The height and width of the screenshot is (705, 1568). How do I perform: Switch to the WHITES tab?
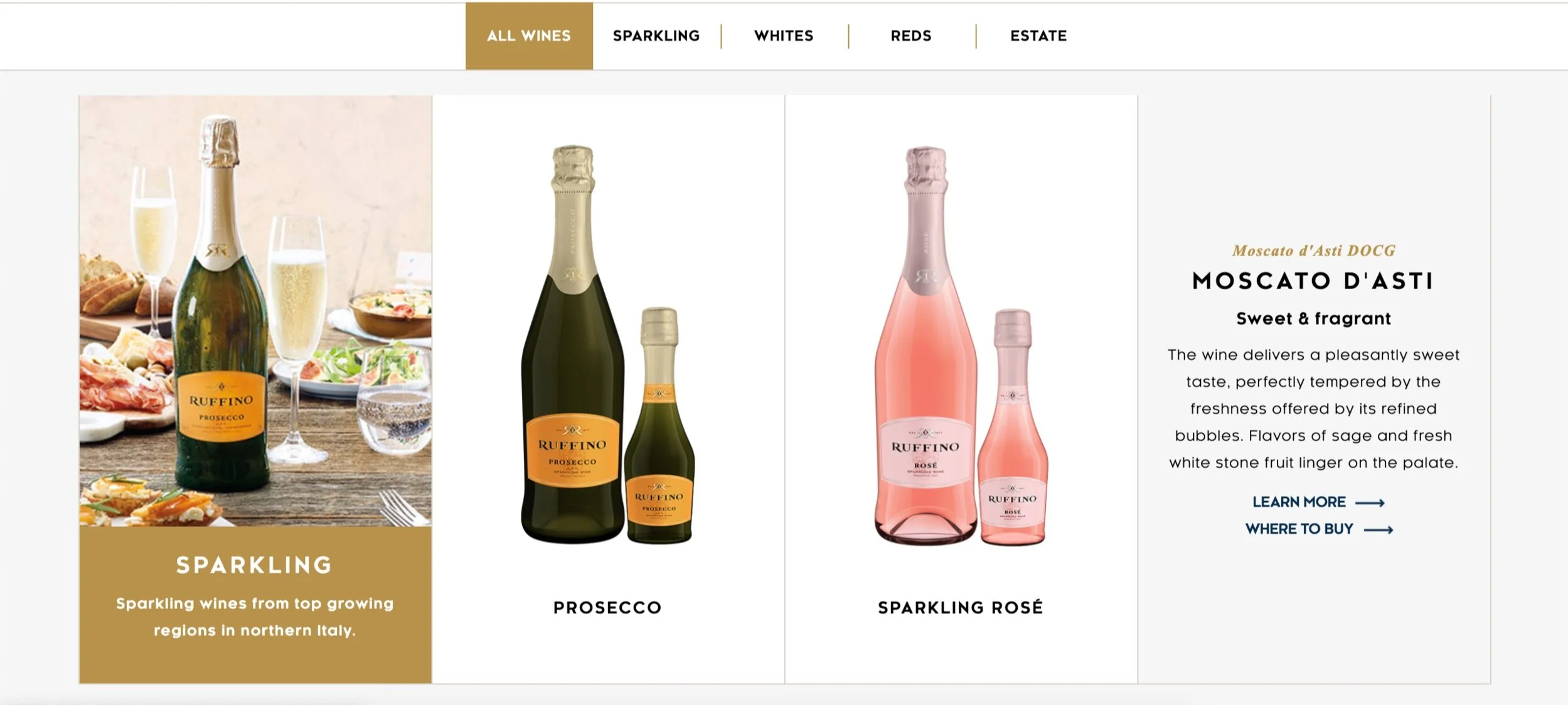click(784, 36)
